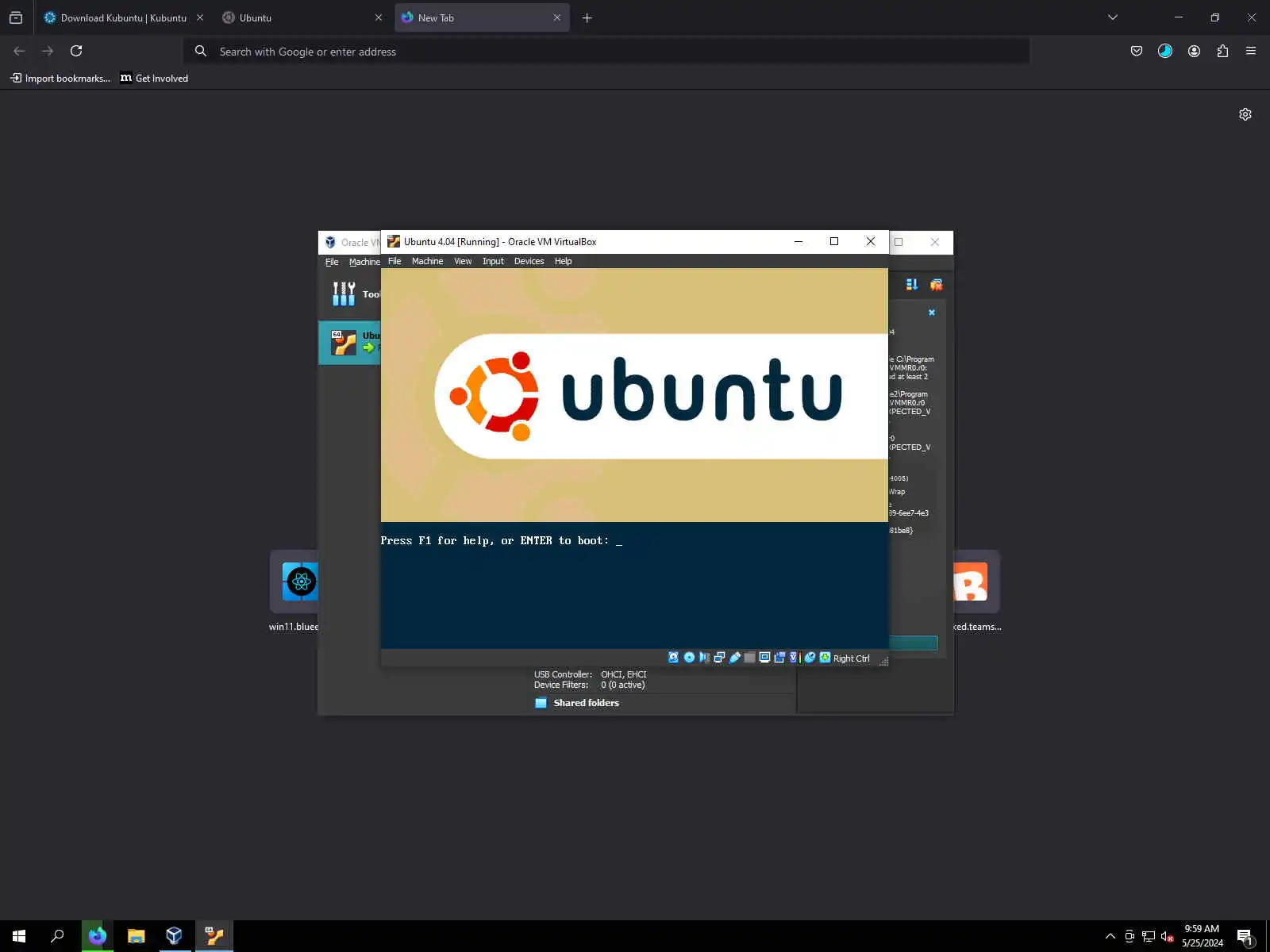This screenshot has width=1270, height=952.
Task: Reload the current page
Action: (76, 51)
